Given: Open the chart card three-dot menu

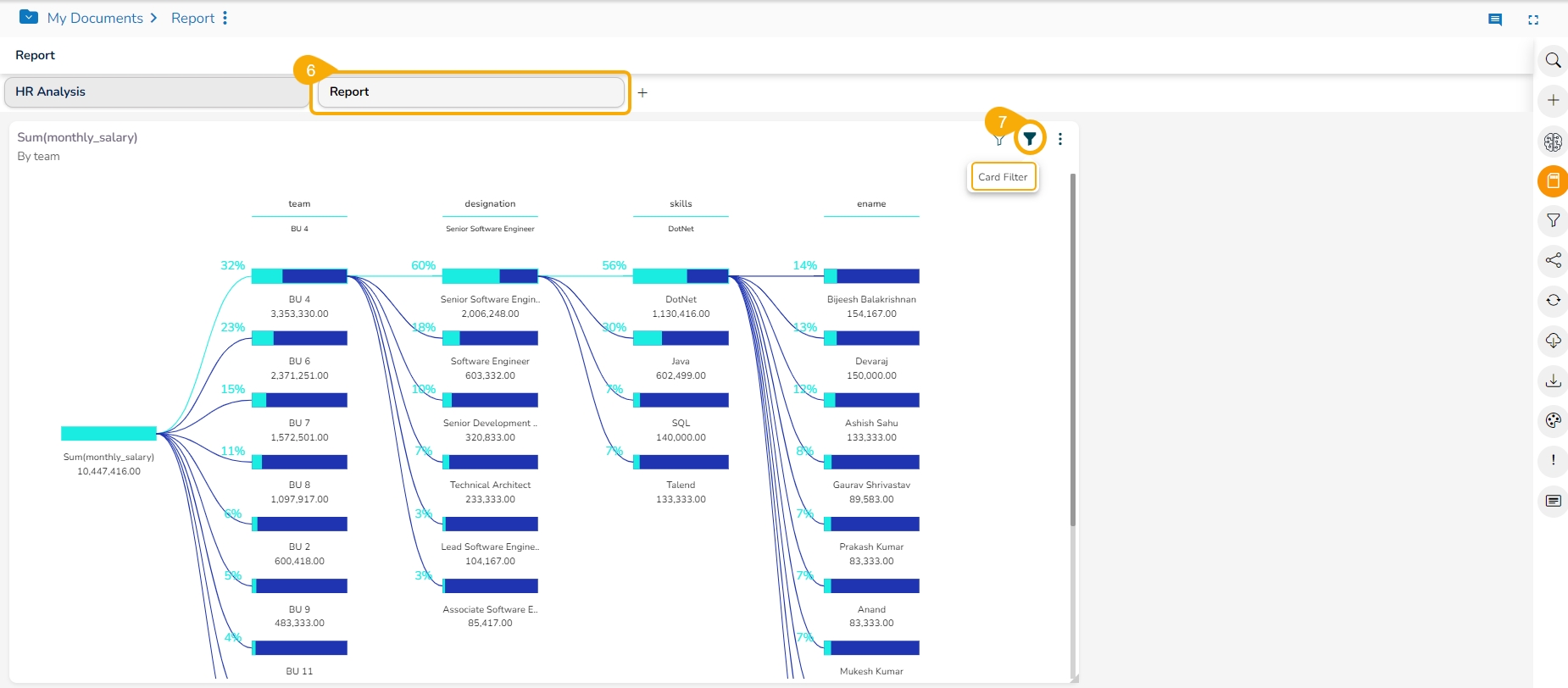Looking at the screenshot, I should [1060, 139].
